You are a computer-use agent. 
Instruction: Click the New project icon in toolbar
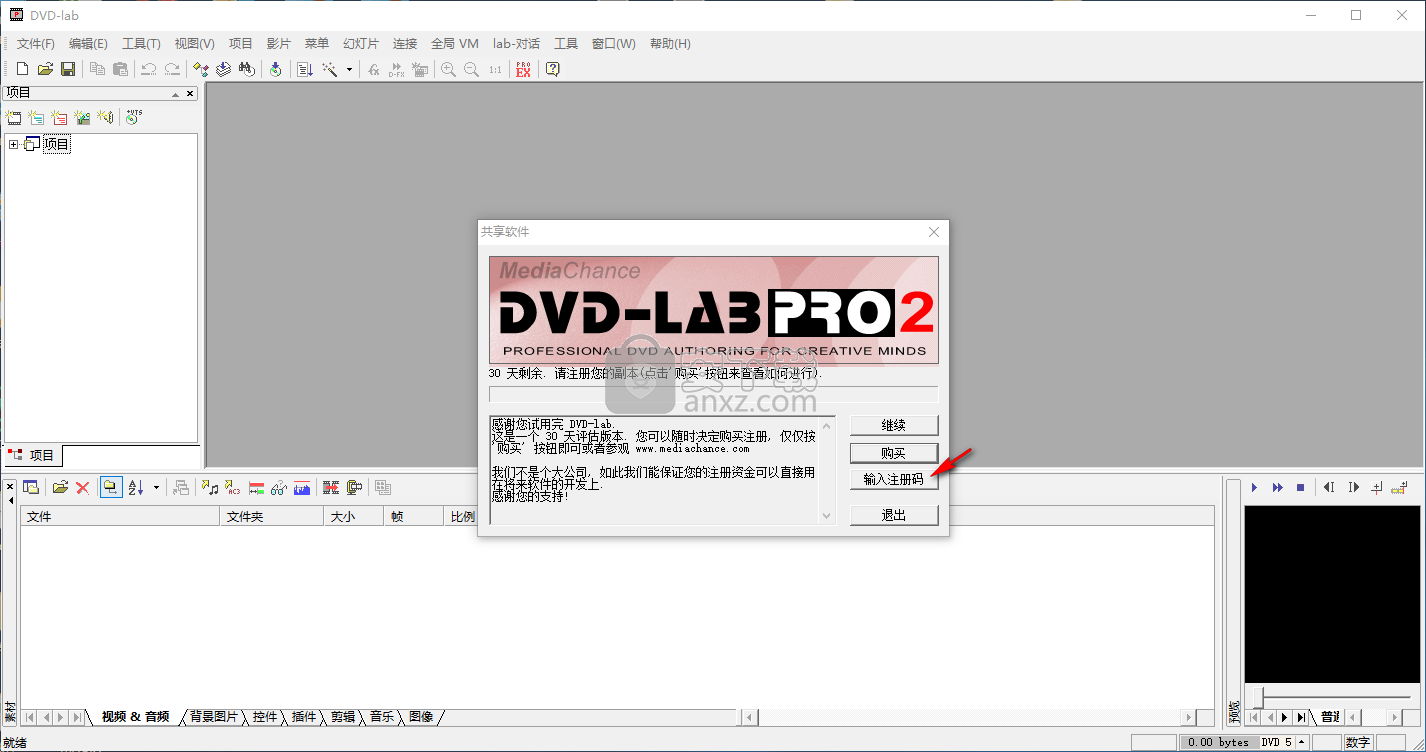tap(22, 69)
